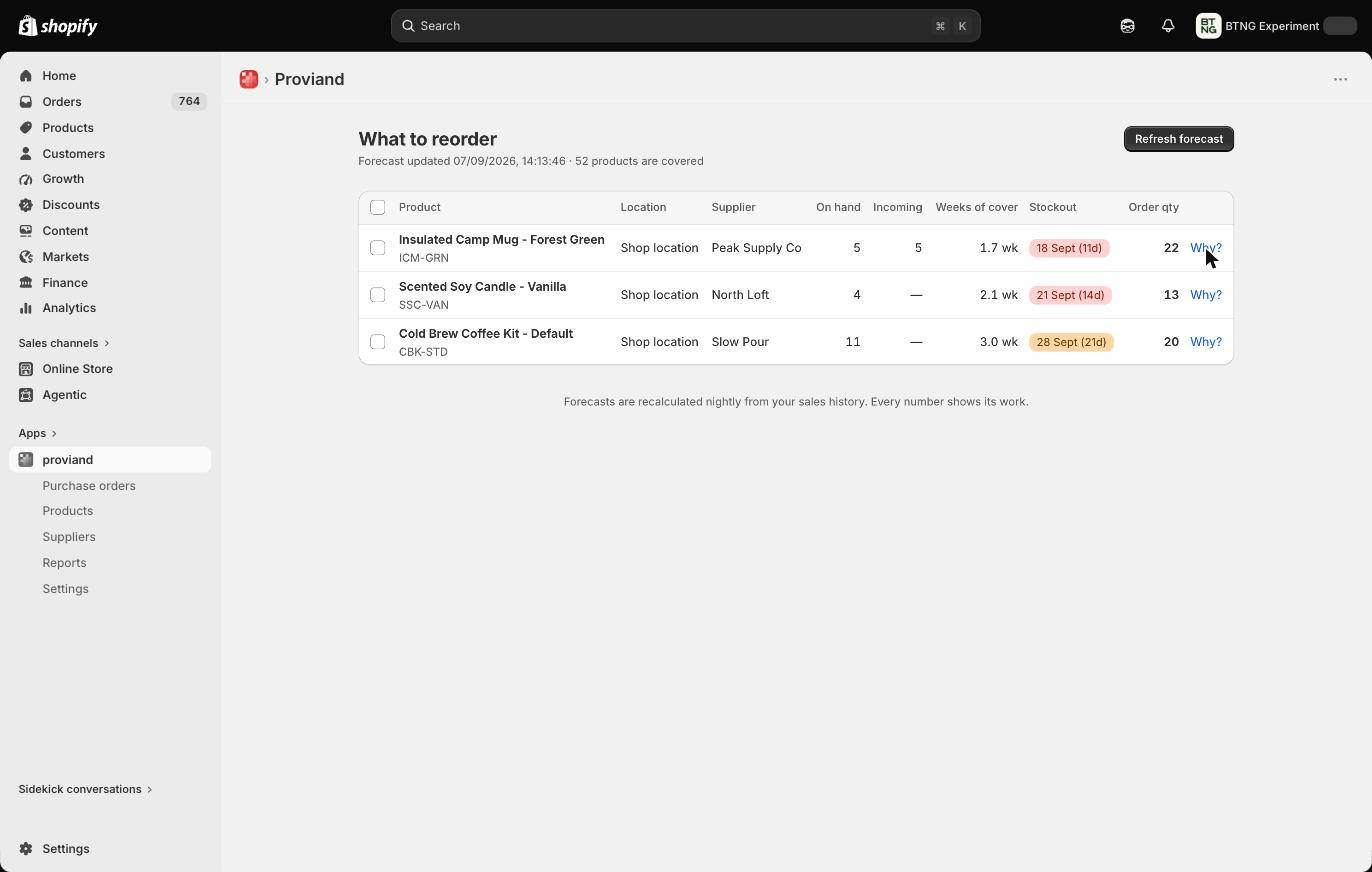
Task: Click the Proviand app icon in breadcrumb
Action: point(249,79)
